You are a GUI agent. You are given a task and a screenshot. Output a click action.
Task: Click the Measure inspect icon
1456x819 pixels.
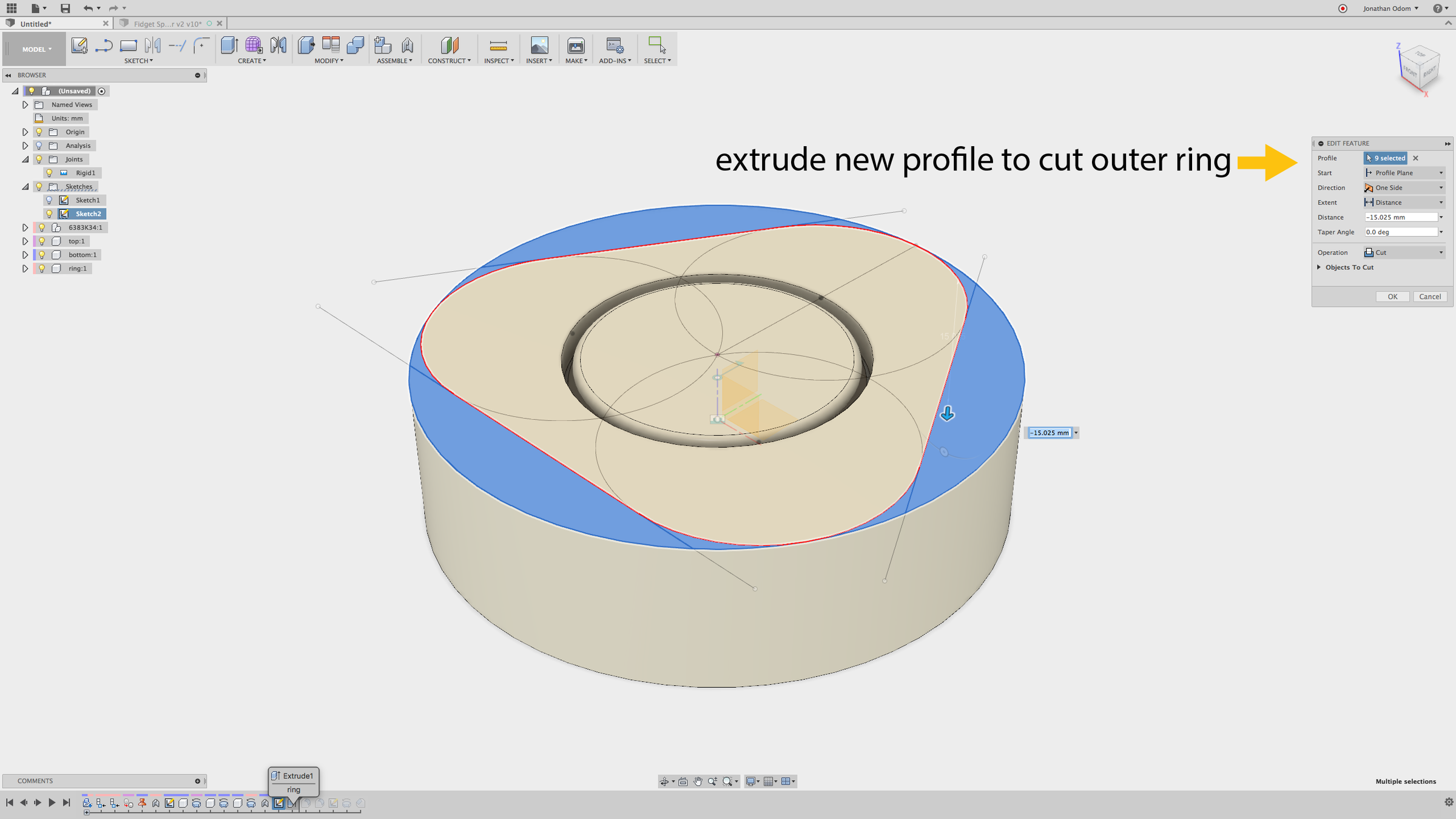[497, 45]
